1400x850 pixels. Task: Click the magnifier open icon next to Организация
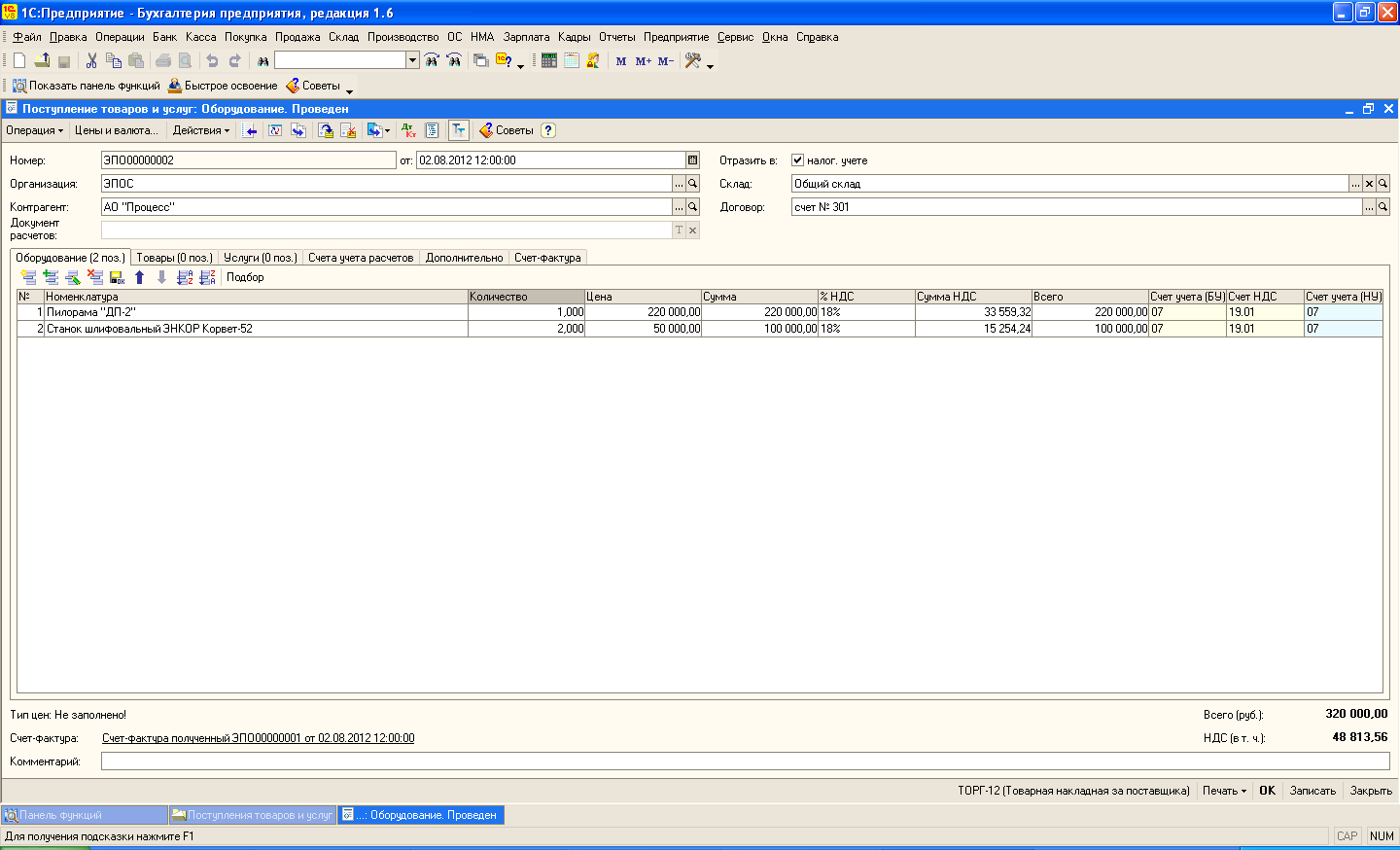pos(693,184)
